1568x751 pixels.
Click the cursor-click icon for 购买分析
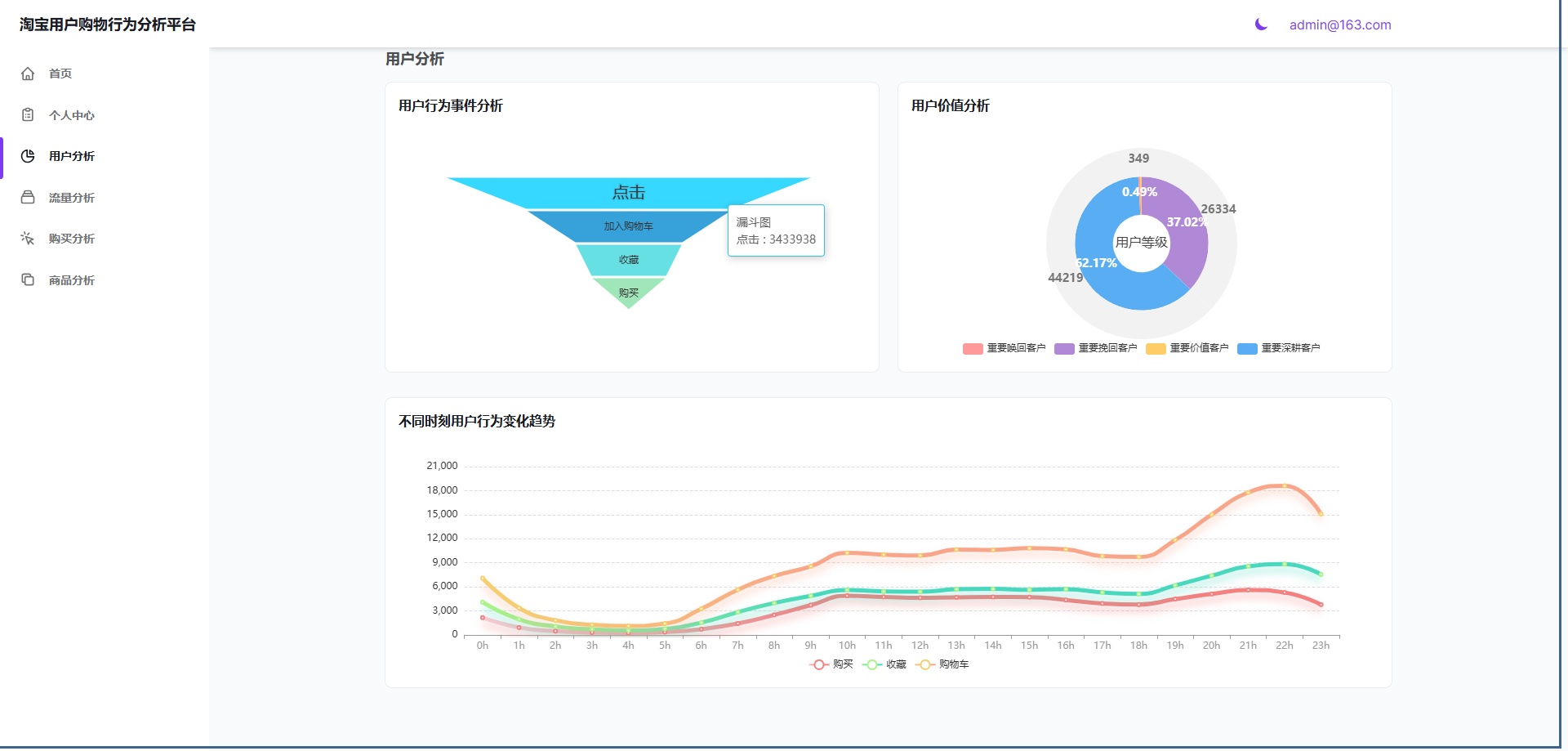tap(28, 239)
